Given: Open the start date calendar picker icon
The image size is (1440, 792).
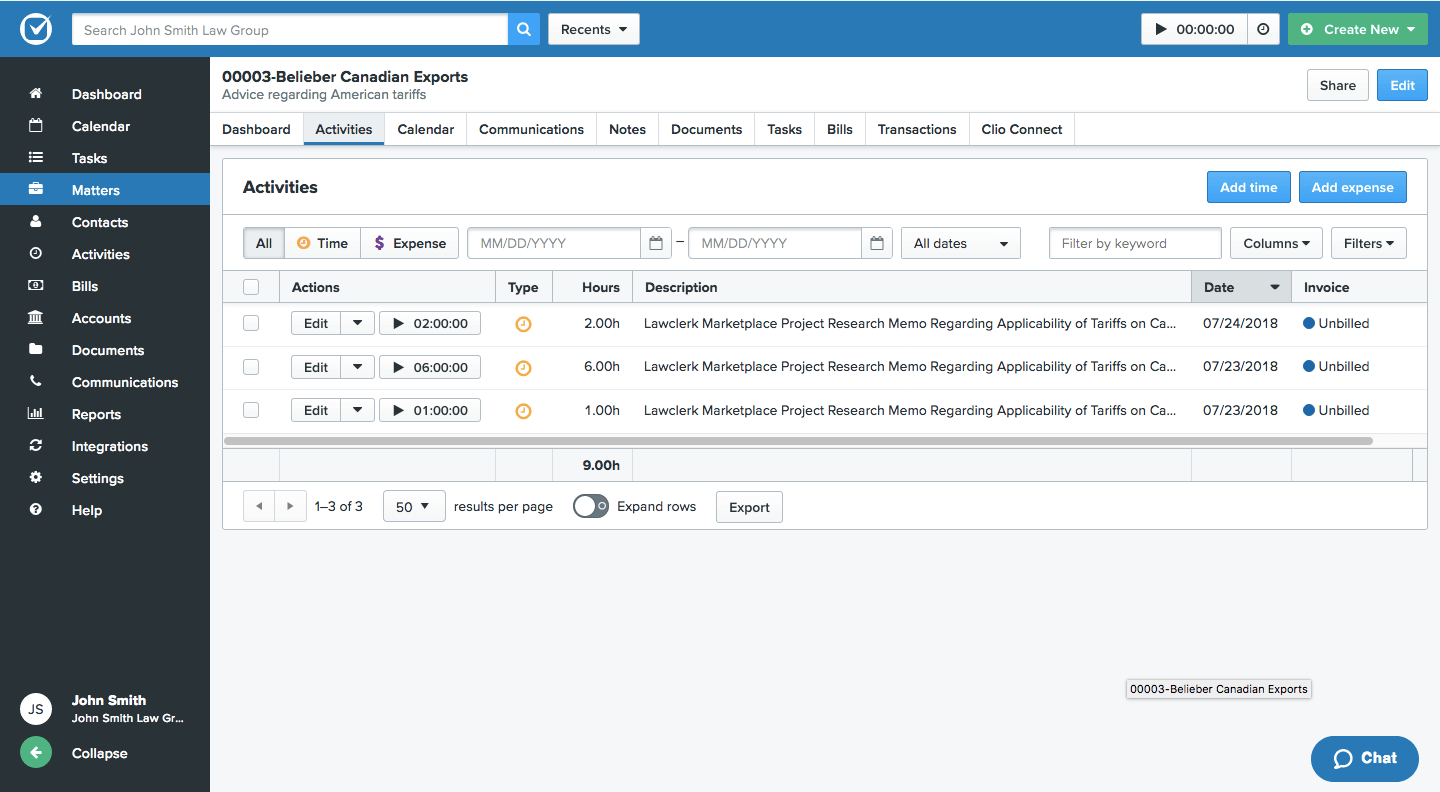Looking at the screenshot, I should click(x=656, y=243).
